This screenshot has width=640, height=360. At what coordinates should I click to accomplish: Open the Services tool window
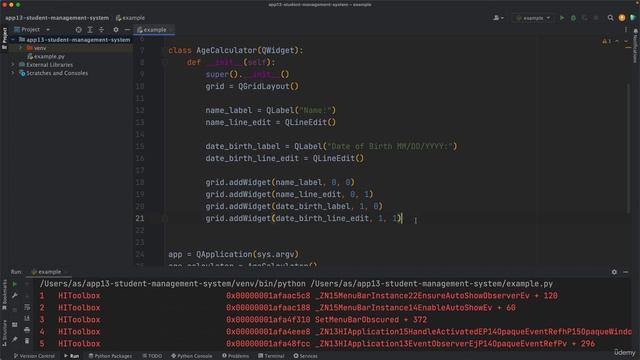(305, 356)
